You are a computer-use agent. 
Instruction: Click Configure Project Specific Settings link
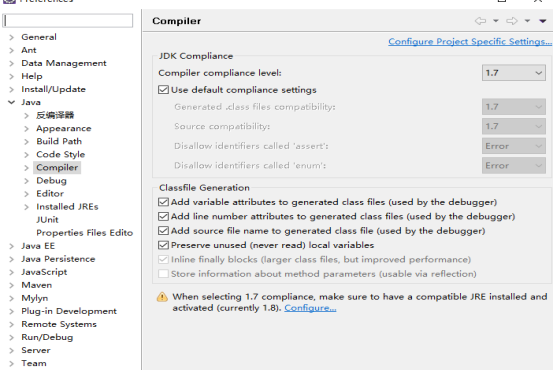470,41
